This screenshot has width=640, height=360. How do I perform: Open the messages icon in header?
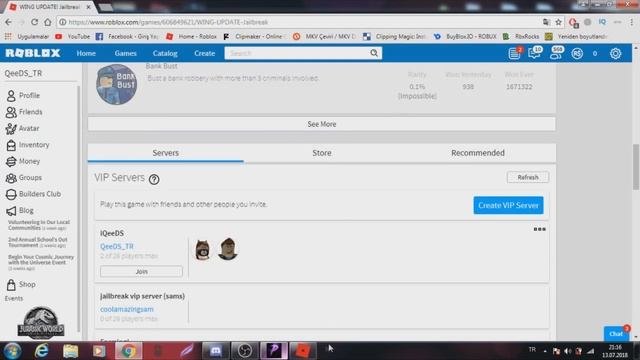pos(535,53)
